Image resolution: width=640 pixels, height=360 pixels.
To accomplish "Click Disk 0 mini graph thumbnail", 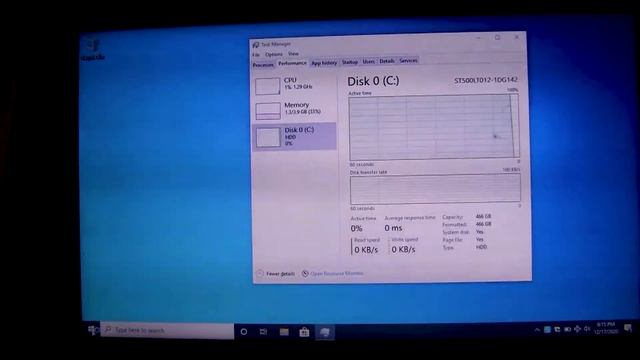I will click(269, 138).
